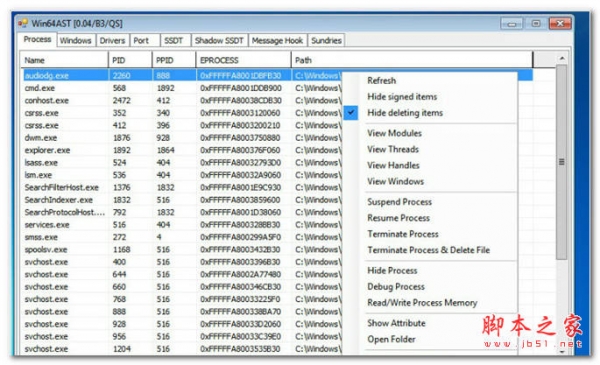Select svchost.exe with PID 768

coord(182,299)
